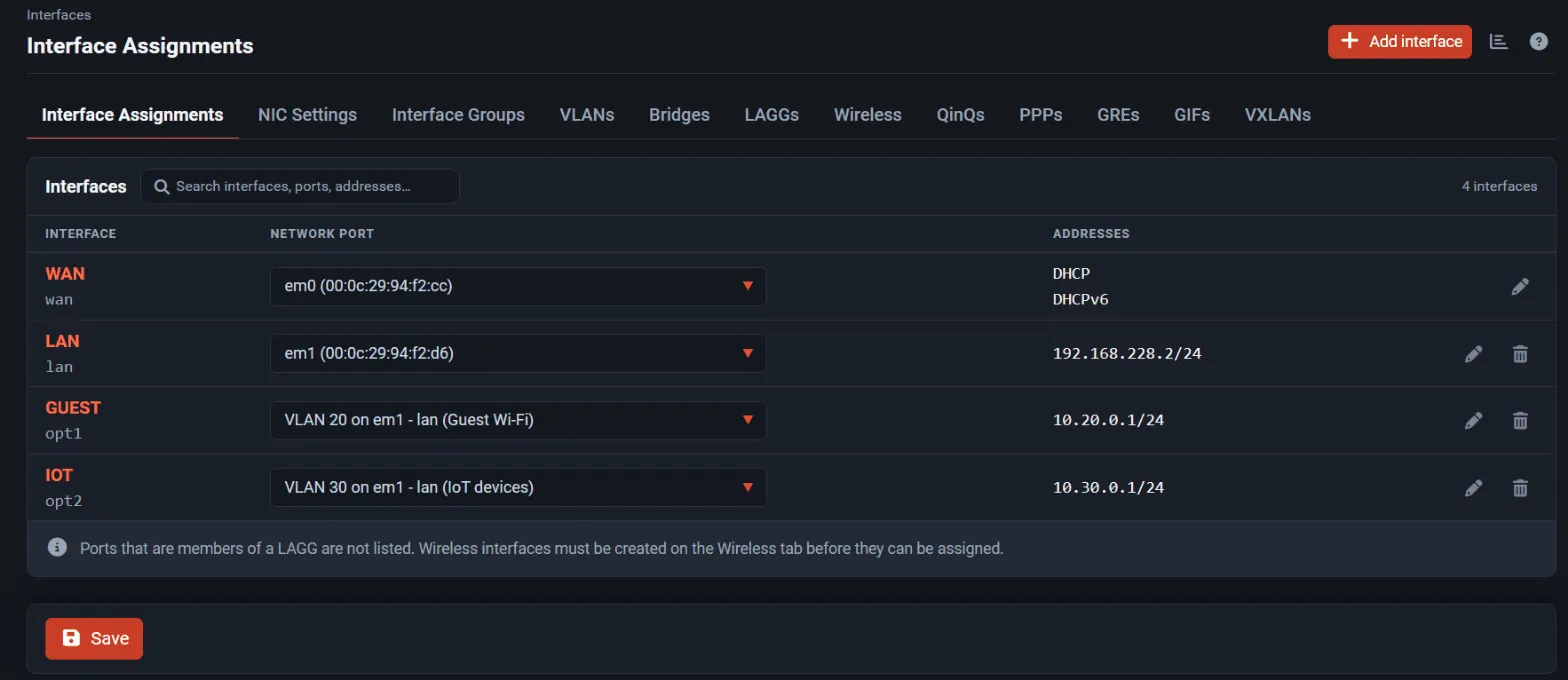
Task: Switch to the NIC Settings tab
Action: [307, 115]
